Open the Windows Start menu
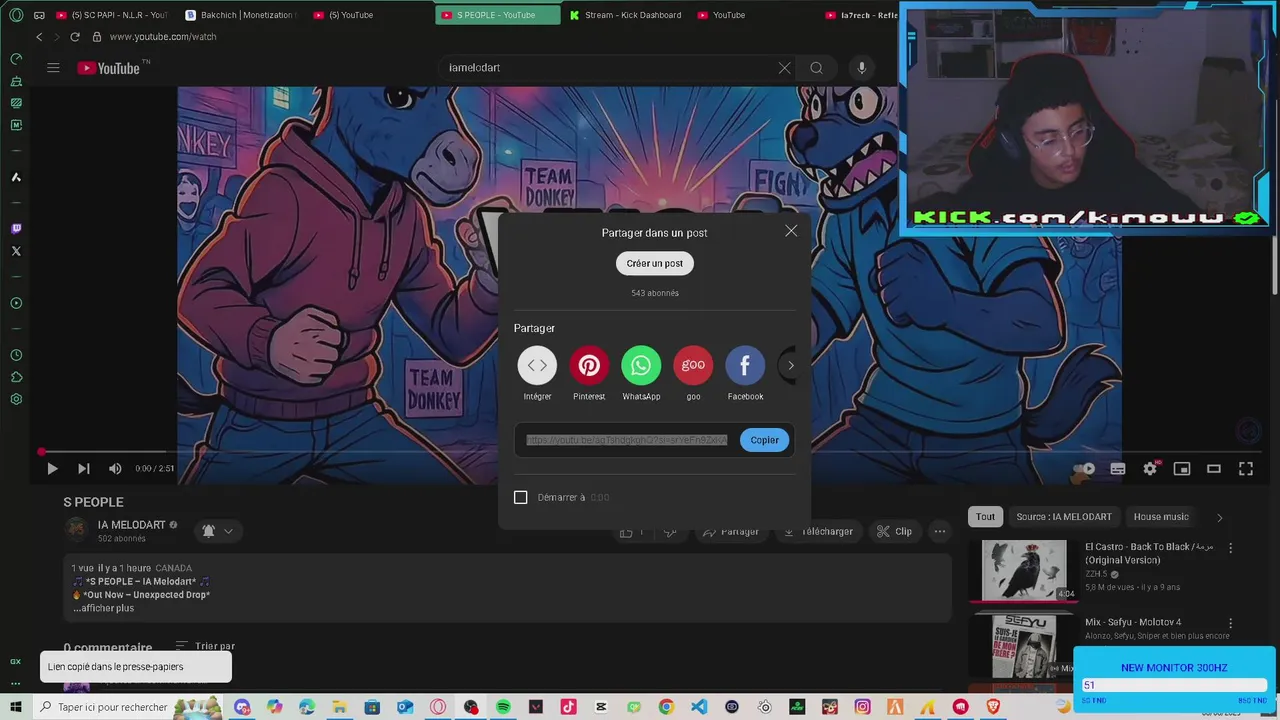The image size is (1280, 720). (x=15, y=707)
